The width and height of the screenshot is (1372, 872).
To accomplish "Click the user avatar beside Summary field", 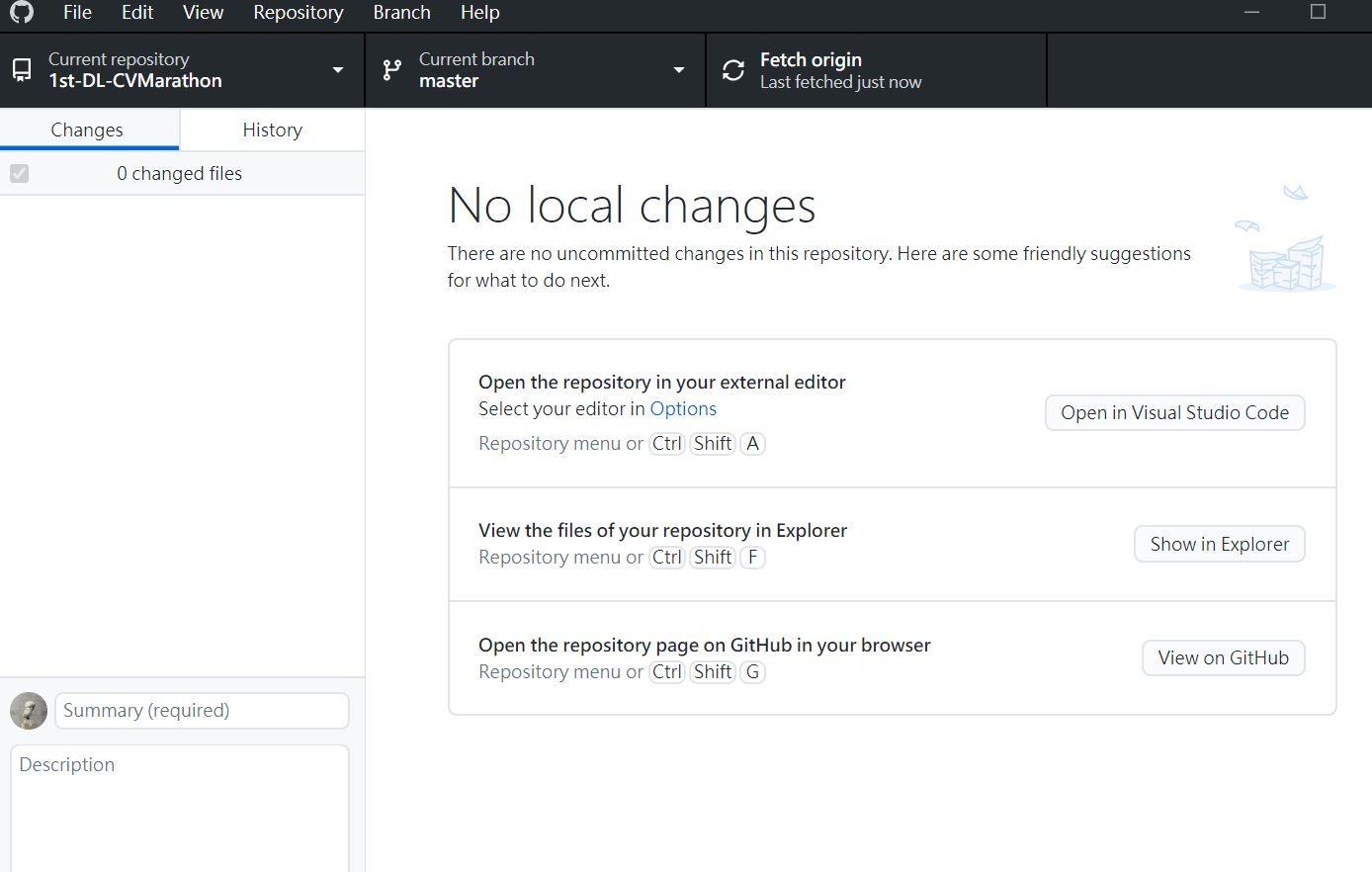I will [29, 711].
